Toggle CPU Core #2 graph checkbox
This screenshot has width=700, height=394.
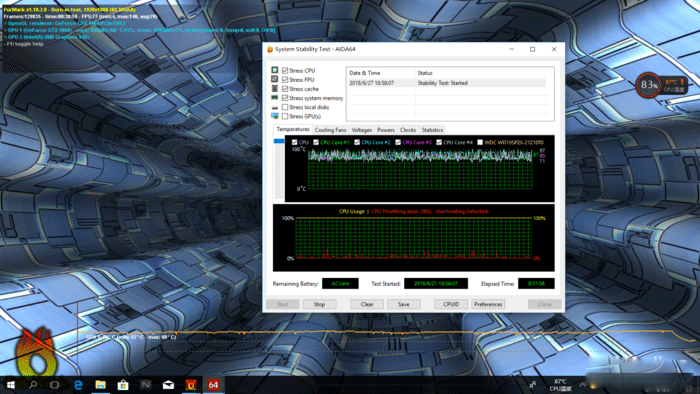[x=357, y=142]
